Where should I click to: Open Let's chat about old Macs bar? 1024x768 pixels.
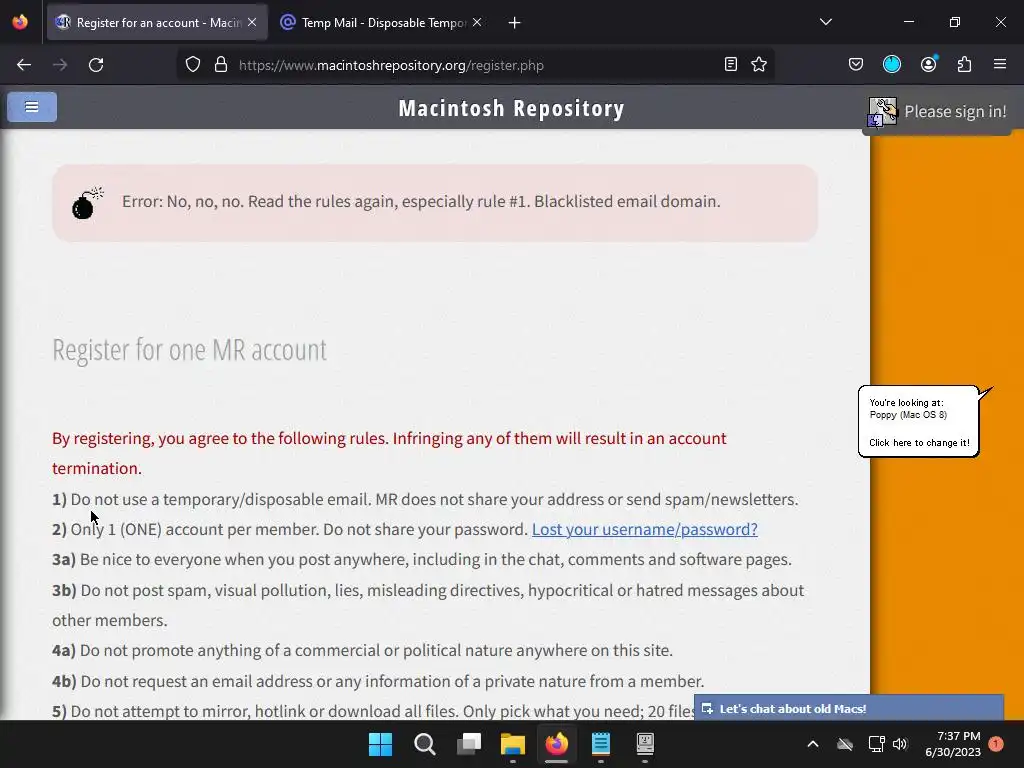pyautogui.click(x=848, y=709)
